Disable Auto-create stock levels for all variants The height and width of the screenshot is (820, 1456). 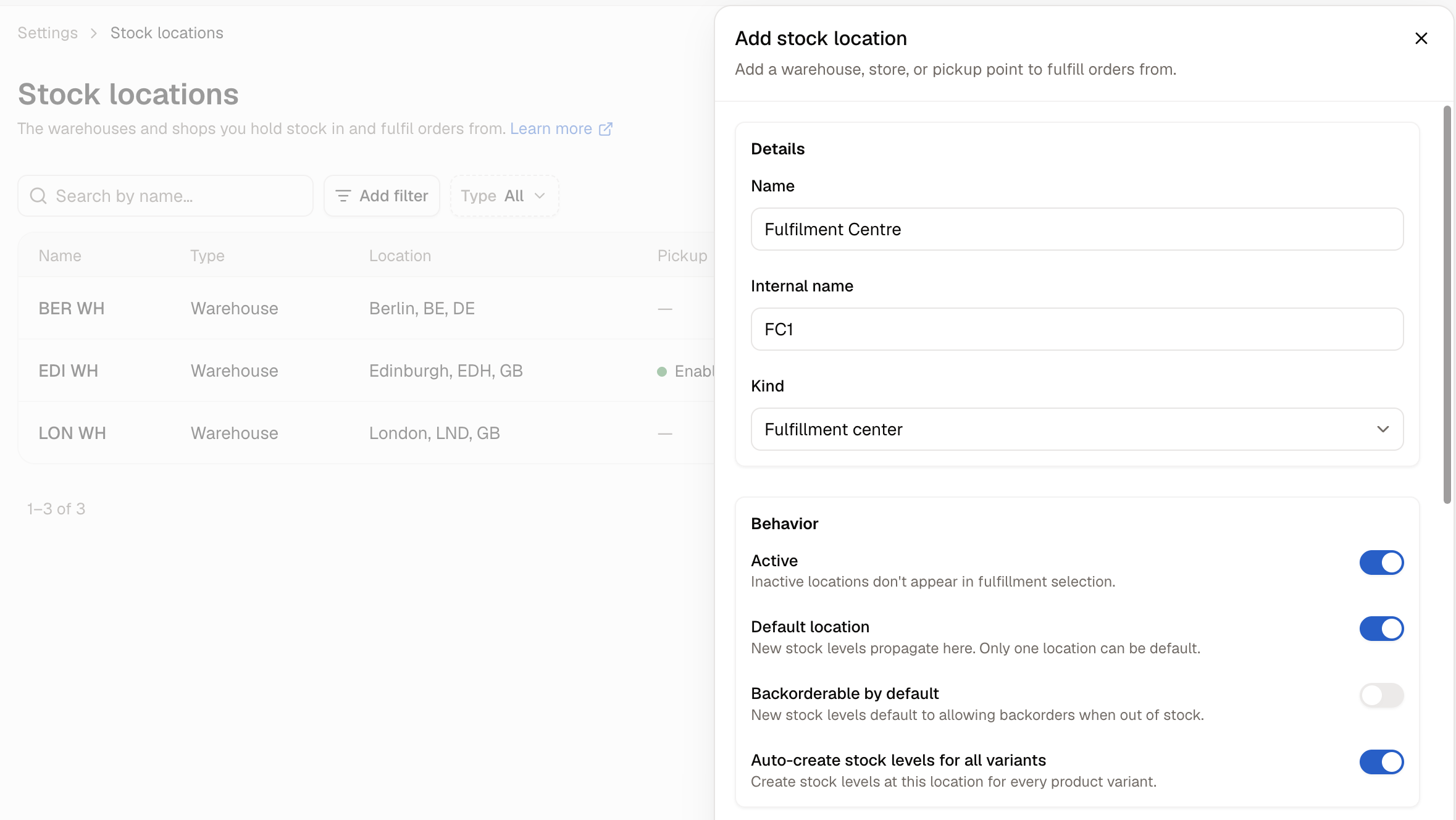[x=1381, y=762]
